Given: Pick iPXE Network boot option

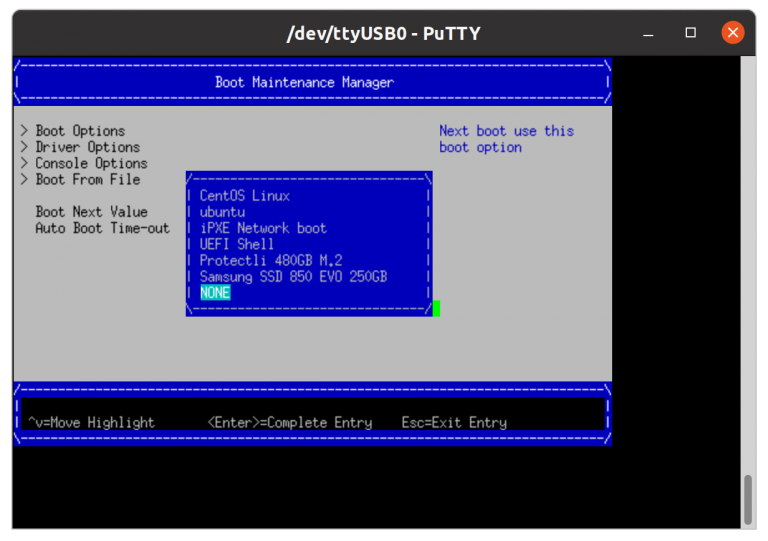Looking at the screenshot, I should (x=263, y=228).
